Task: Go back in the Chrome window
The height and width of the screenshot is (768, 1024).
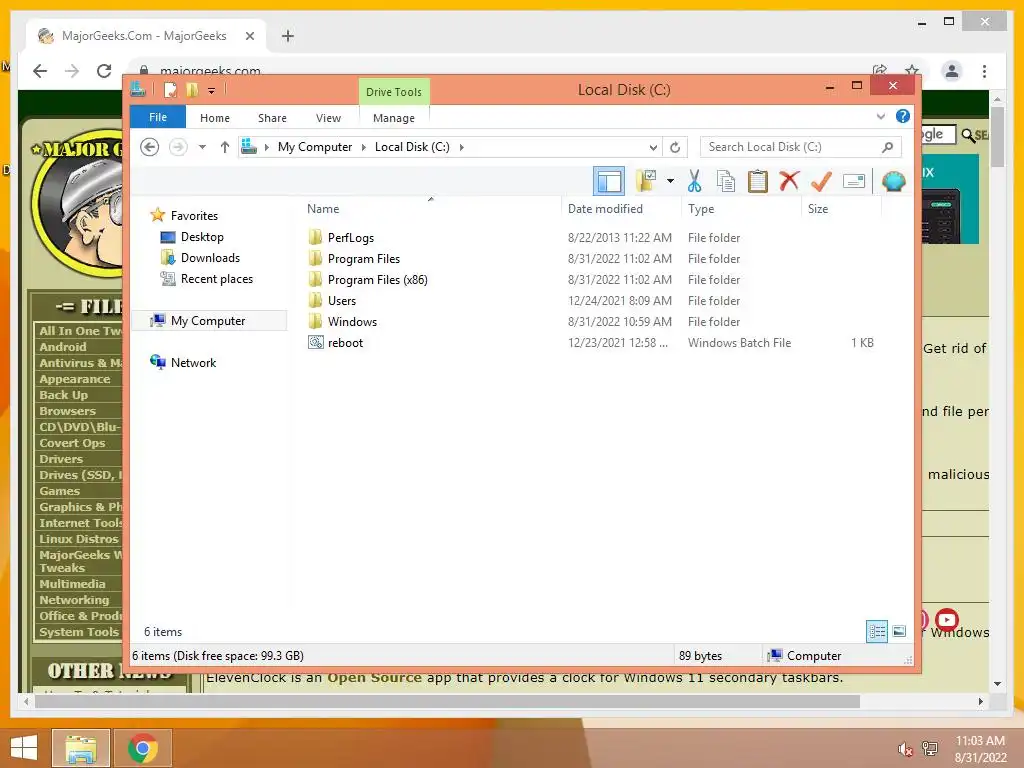Action: pyautogui.click(x=40, y=71)
